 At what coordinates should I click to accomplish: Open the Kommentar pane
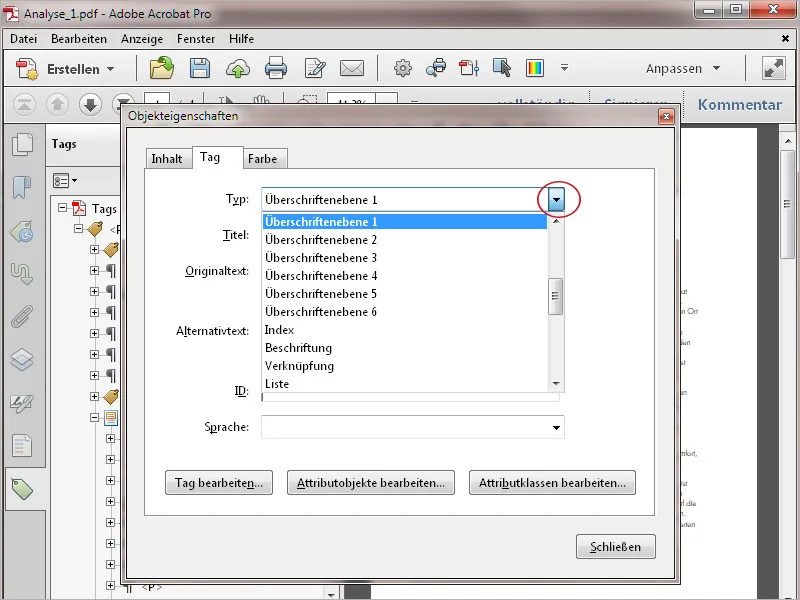[740, 105]
